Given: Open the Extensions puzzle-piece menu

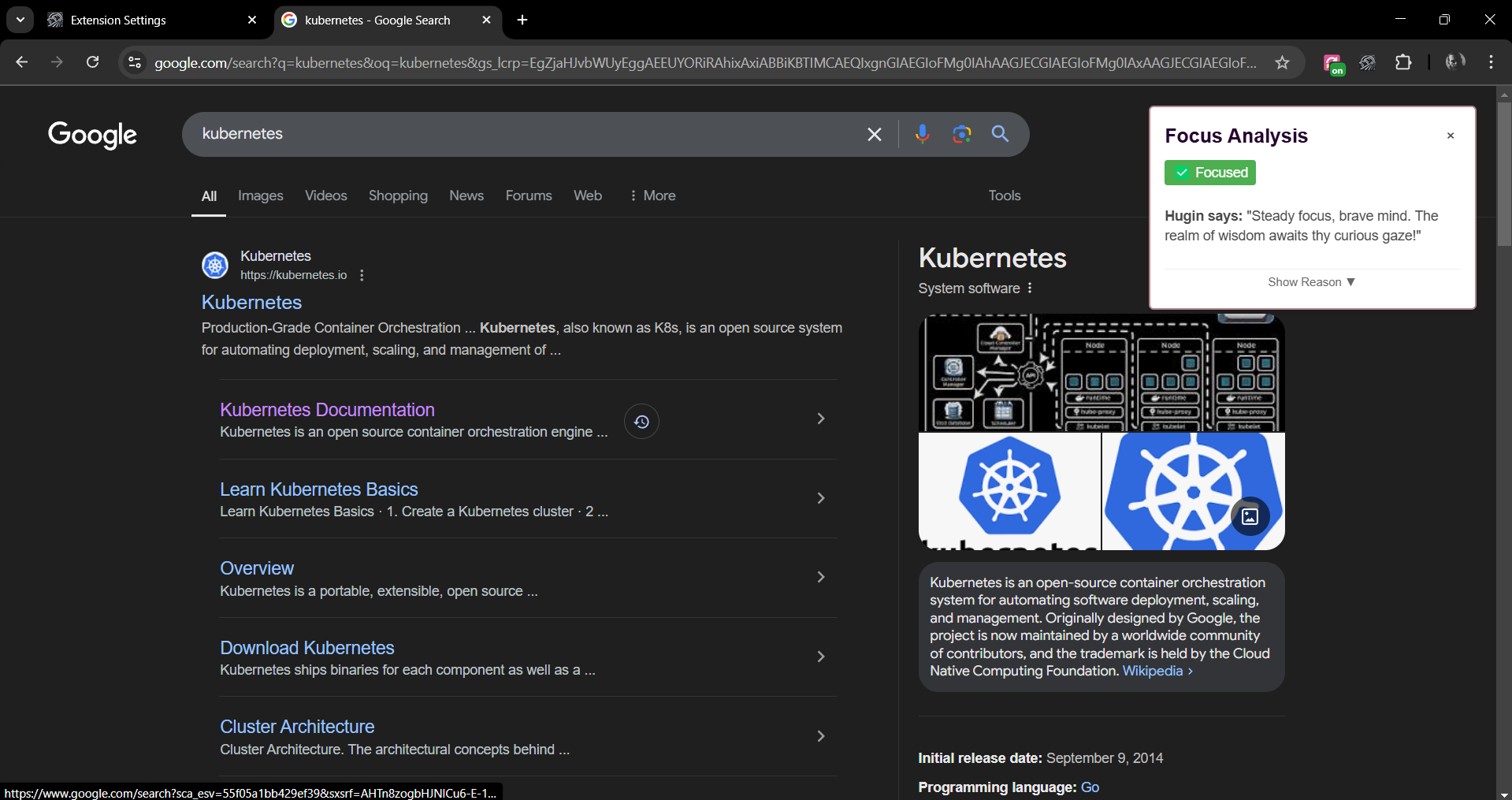Looking at the screenshot, I should click(x=1403, y=62).
